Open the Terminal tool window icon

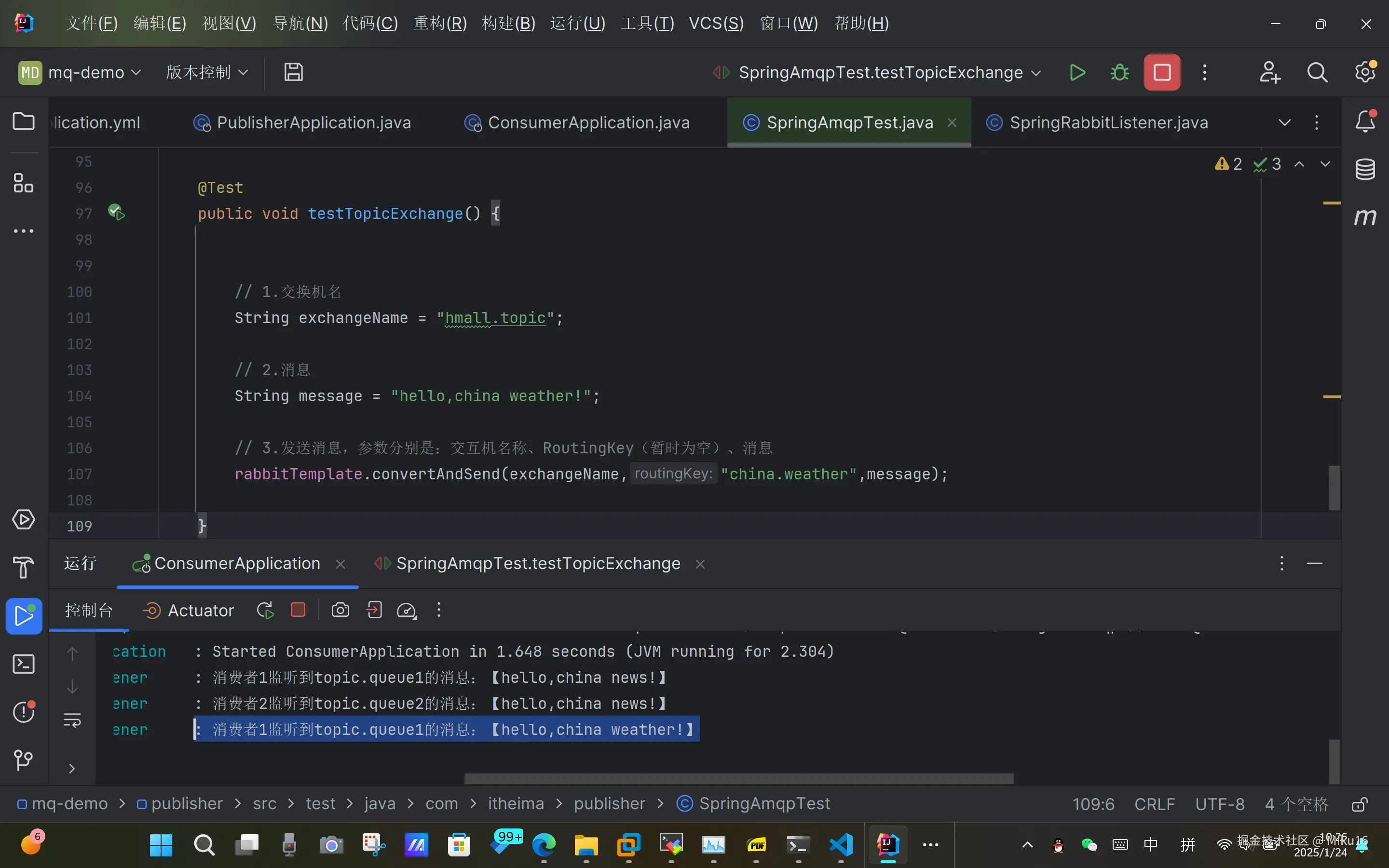(23, 664)
